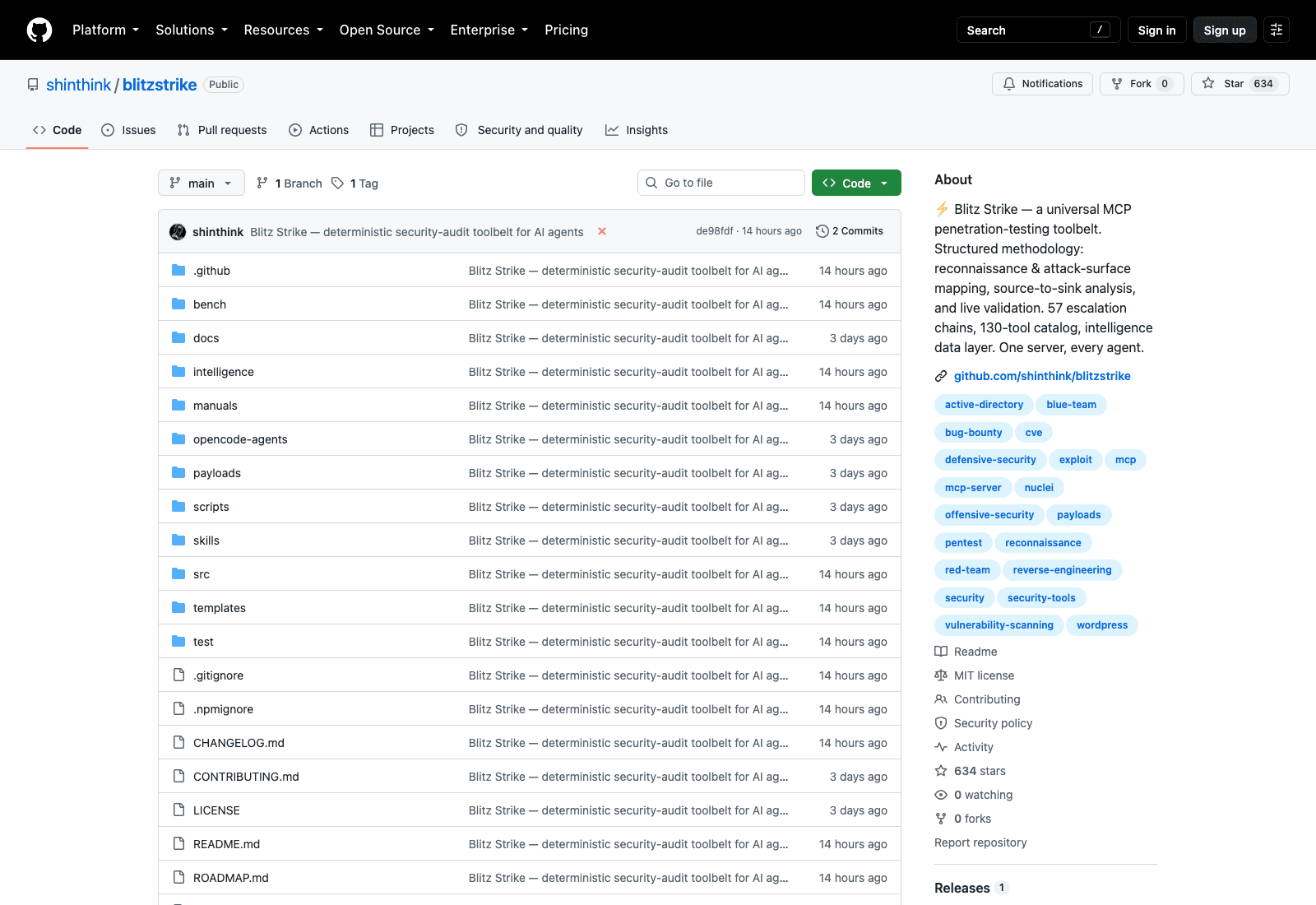1316x905 pixels.
Task: Open commit hash de98fdf
Action: [x=715, y=231]
